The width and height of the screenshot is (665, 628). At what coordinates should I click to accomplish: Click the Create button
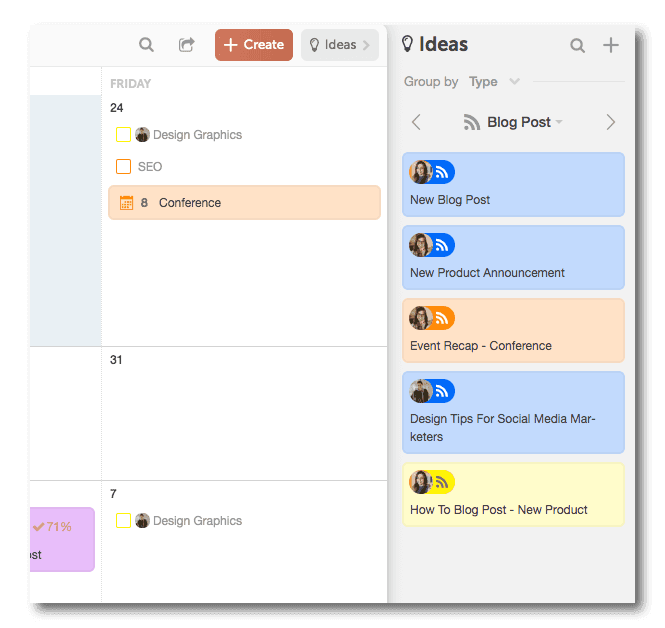point(254,45)
